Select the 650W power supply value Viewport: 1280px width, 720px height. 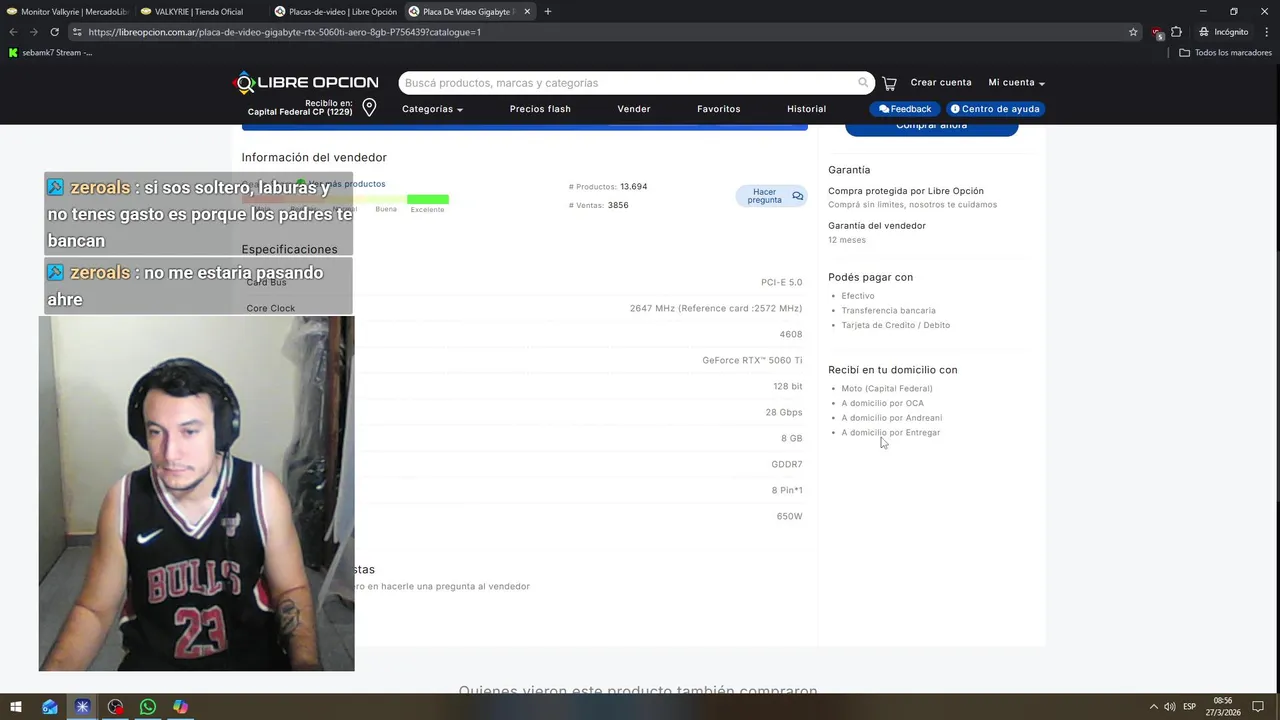point(789,517)
